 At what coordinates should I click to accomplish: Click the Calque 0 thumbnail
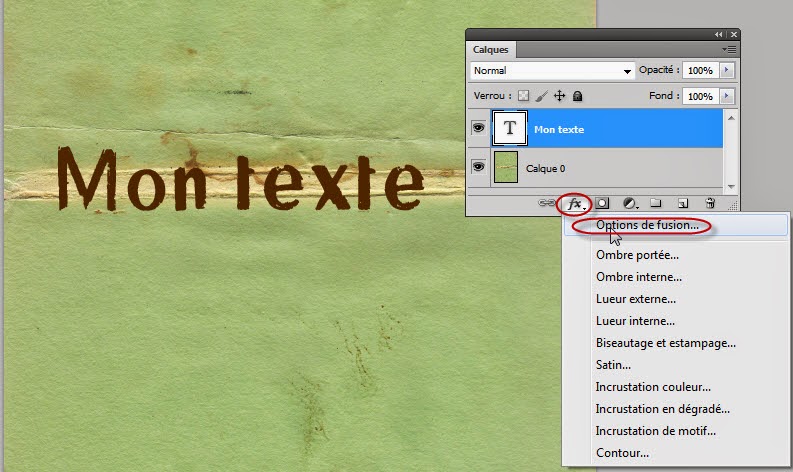point(506,167)
